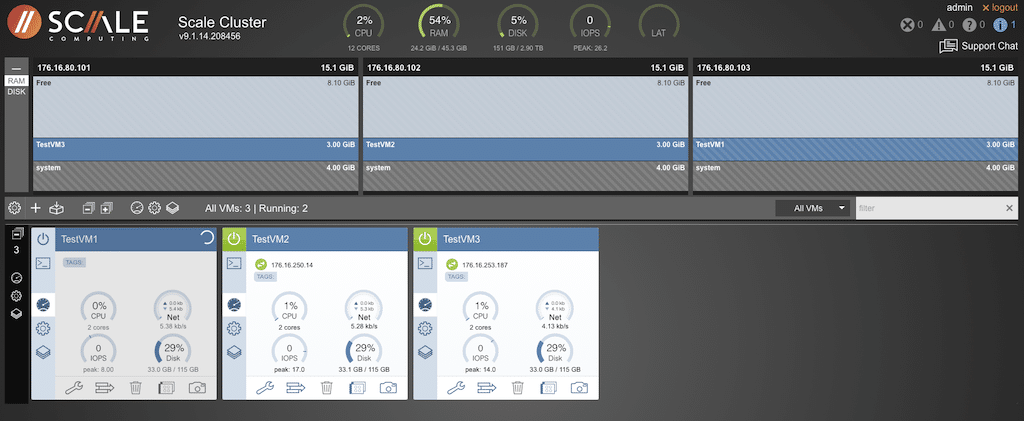Show informational alerts with the blue i icon

[x=1000, y=25]
